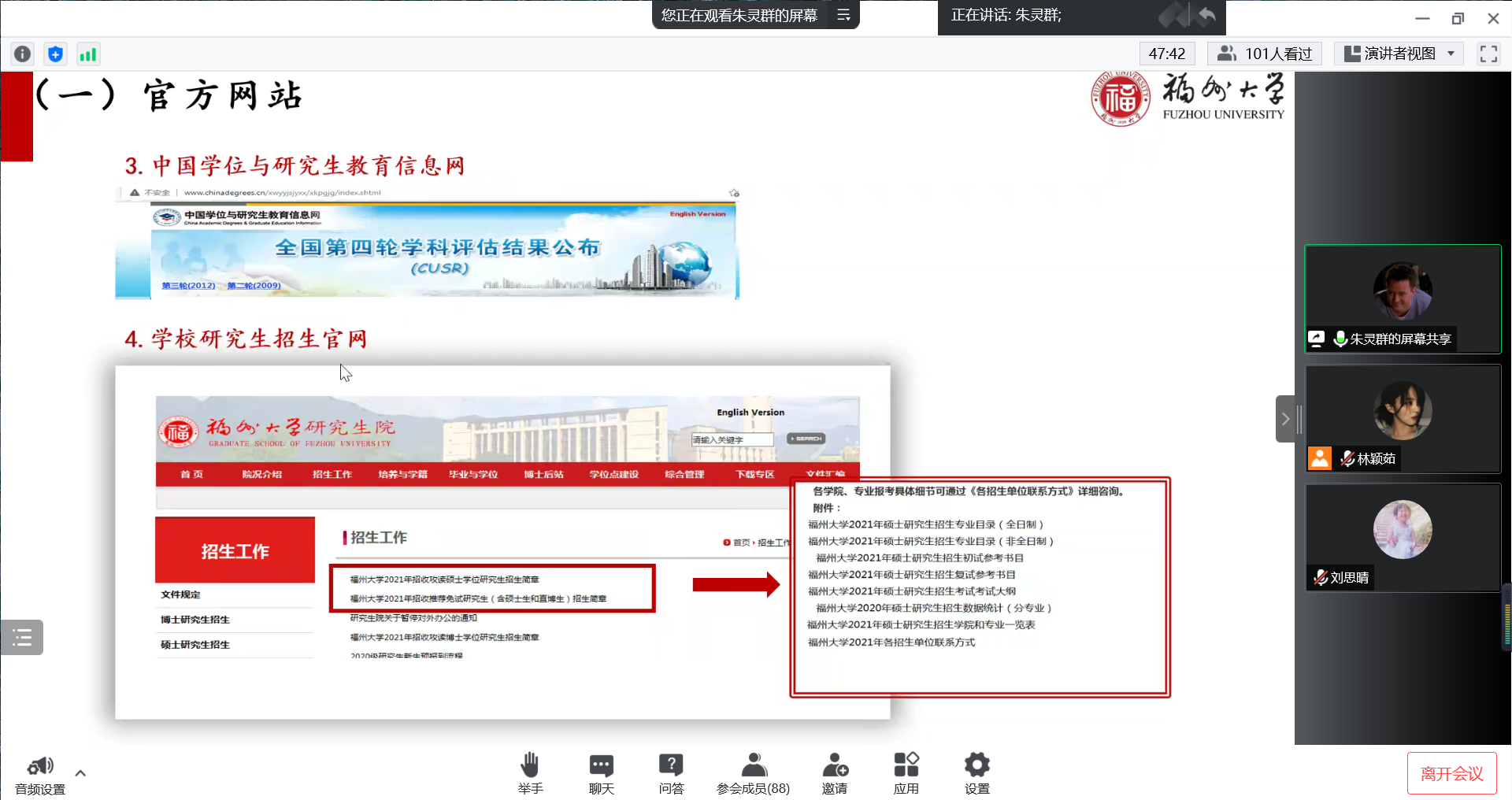Click SEARCH button on graduate site
This screenshot has width=1512, height=800.
coord(806,439)
